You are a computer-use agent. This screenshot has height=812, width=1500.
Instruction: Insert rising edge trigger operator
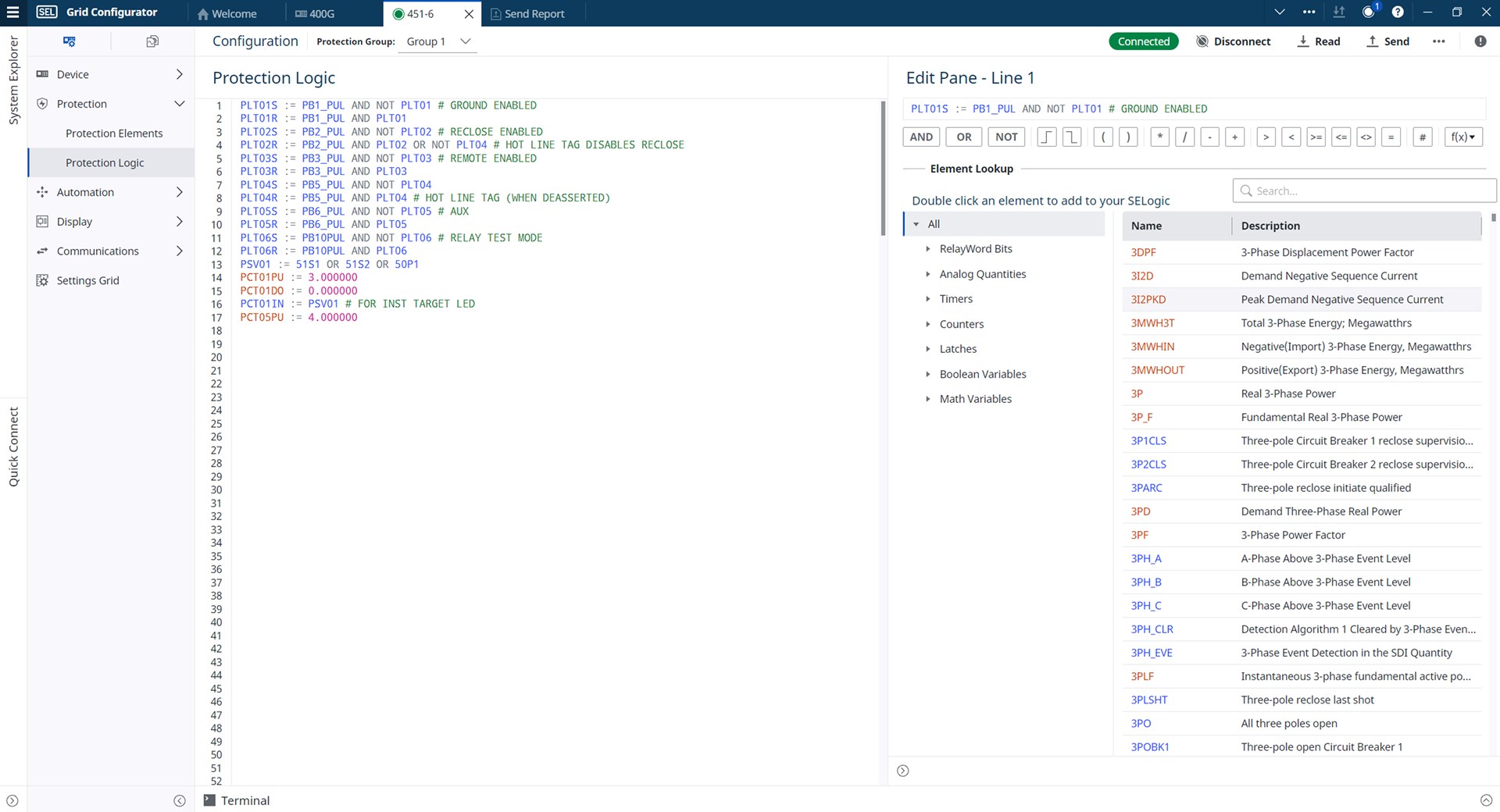tap(1047, 137)
